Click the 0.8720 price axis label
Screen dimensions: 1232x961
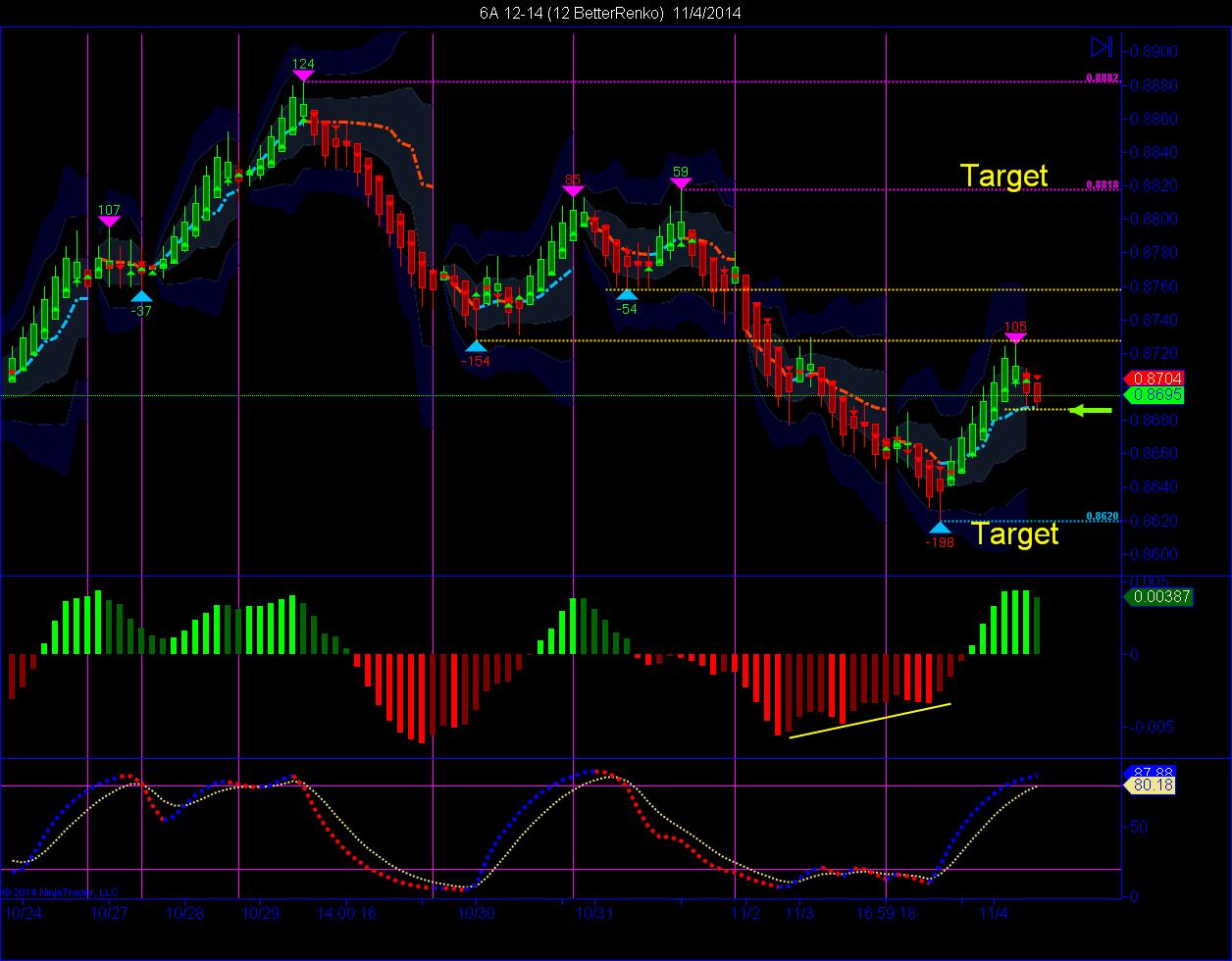point(1154,353)
